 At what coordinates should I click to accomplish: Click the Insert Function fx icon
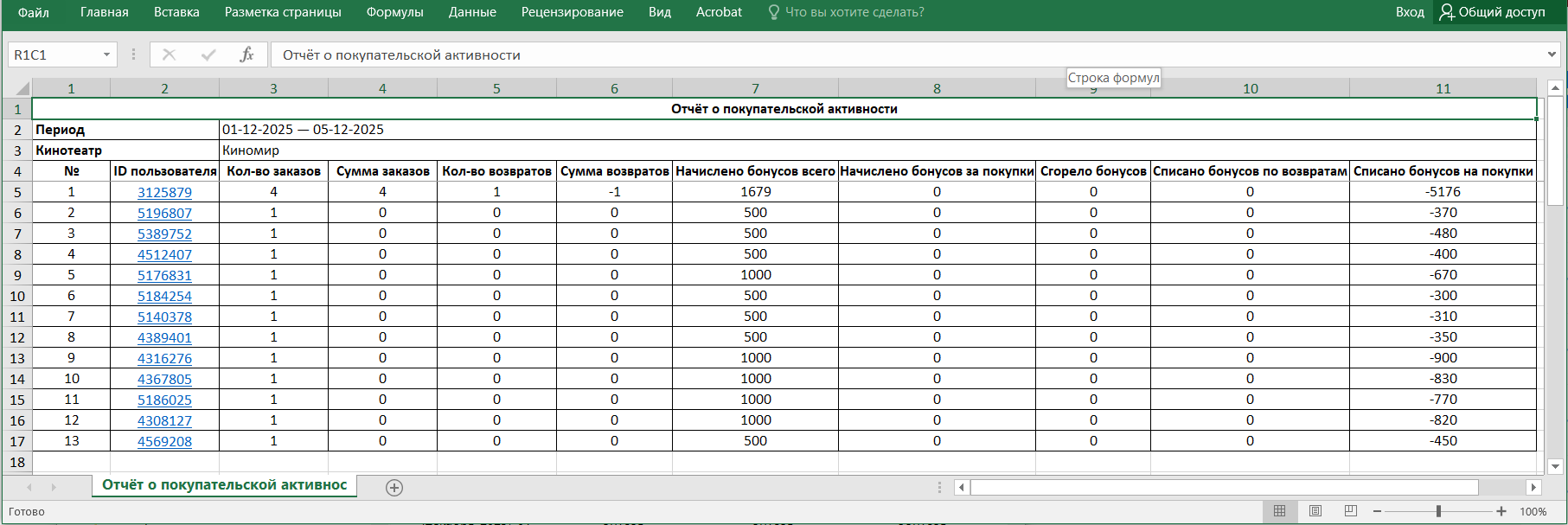click(x=246, y=54)
